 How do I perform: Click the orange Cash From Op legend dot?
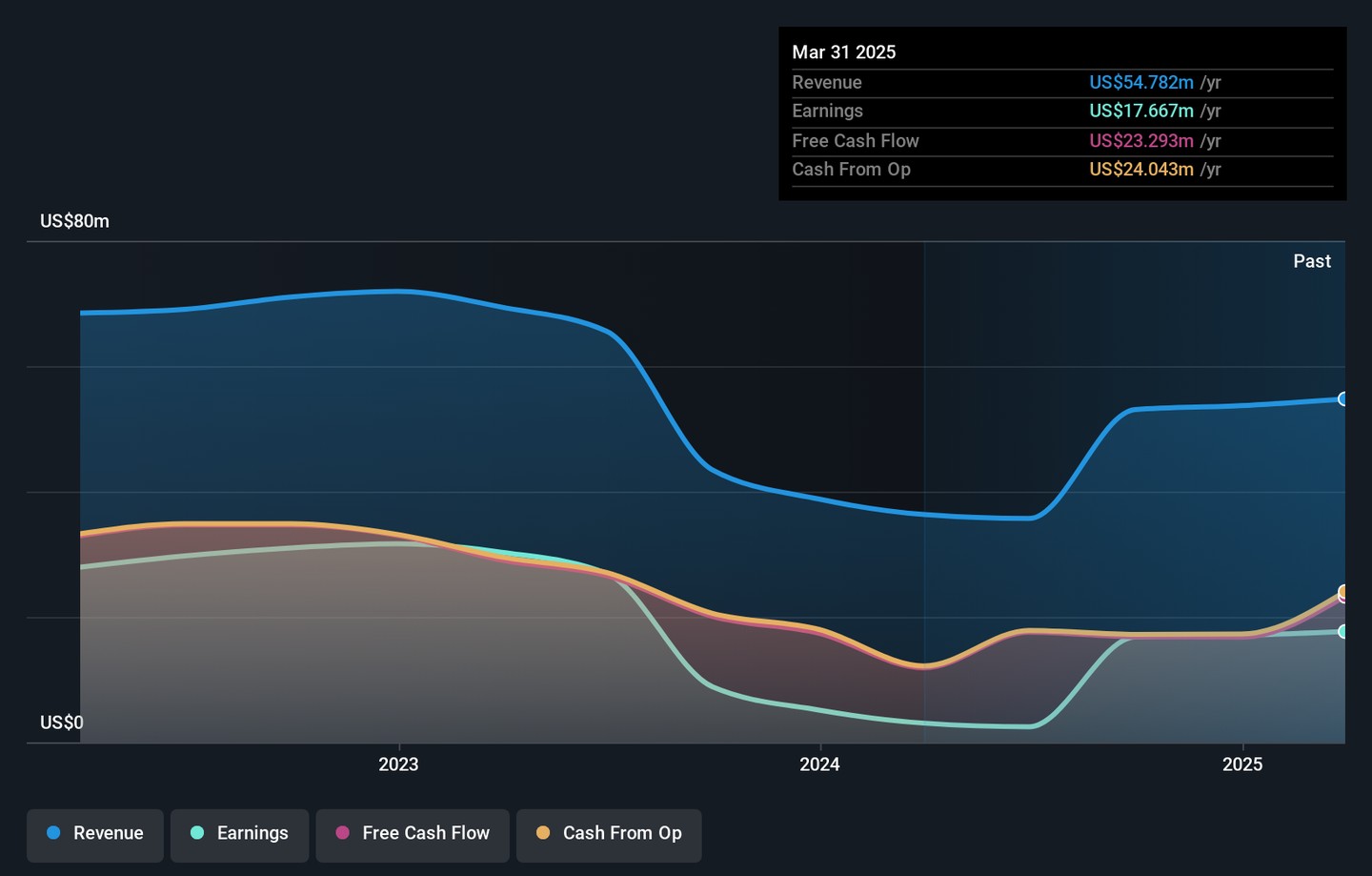543,833
